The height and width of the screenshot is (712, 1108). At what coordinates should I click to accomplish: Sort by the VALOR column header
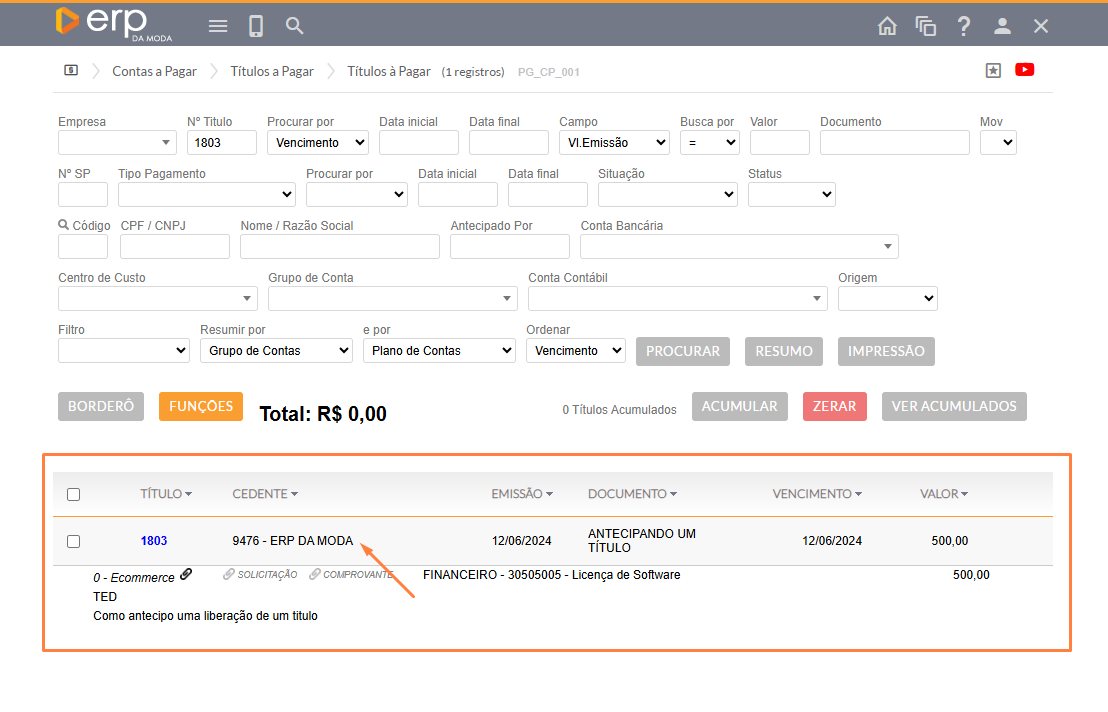[x=943, y=494]
